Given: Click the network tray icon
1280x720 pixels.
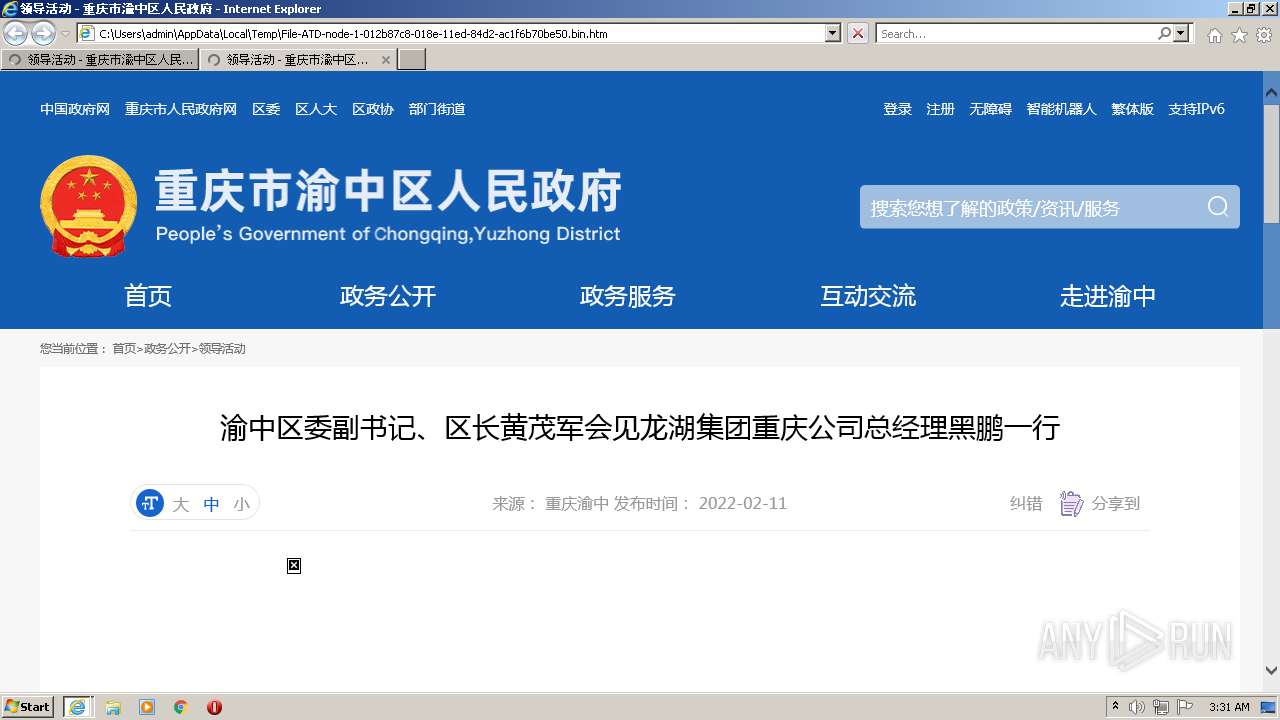Looking at the screenshot, I should [1161, 707].
